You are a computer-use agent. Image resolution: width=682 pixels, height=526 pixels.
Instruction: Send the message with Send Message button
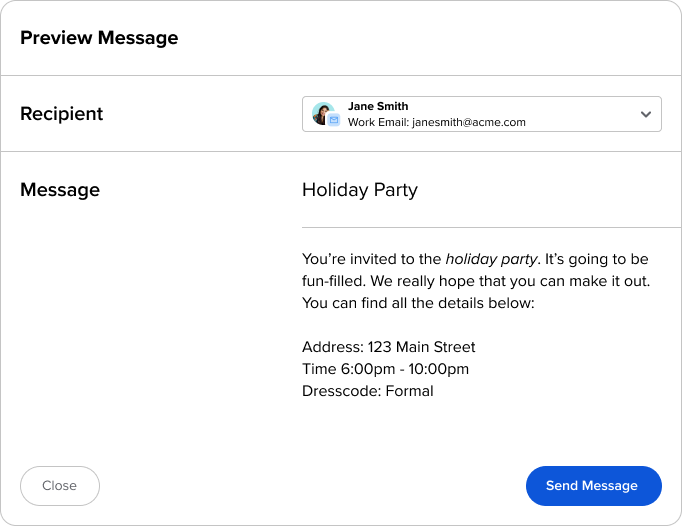tap(594, 486)
